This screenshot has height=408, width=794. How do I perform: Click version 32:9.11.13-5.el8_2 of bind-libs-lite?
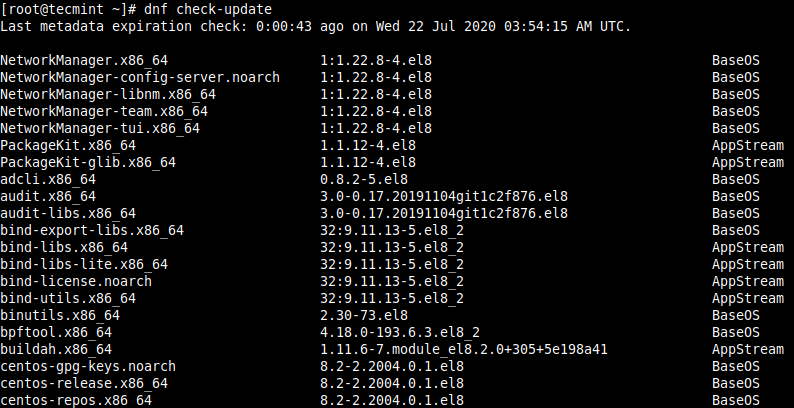pyautogui.click(x=392, y=265)
